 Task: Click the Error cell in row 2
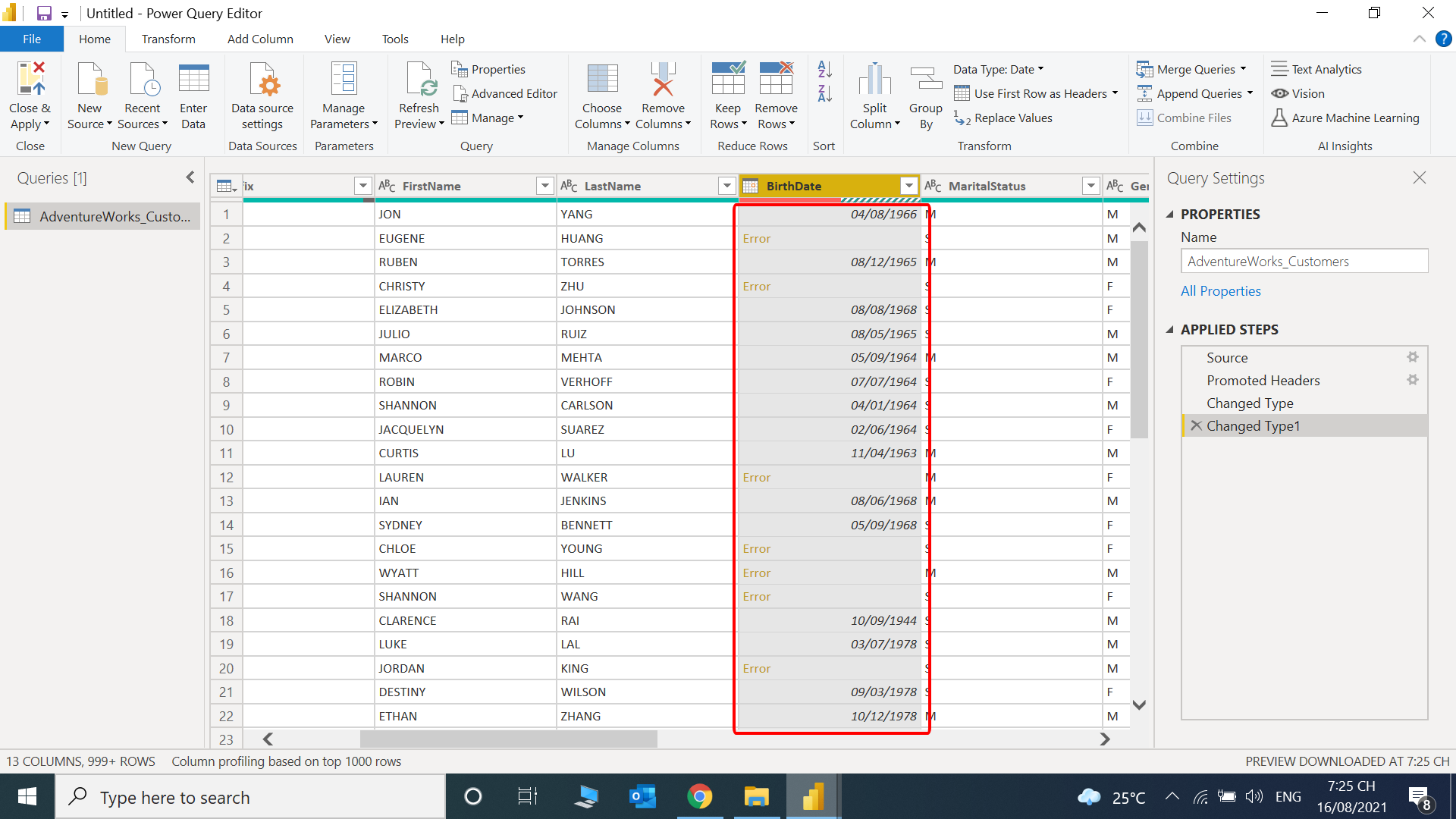click(x=829, y=238)
